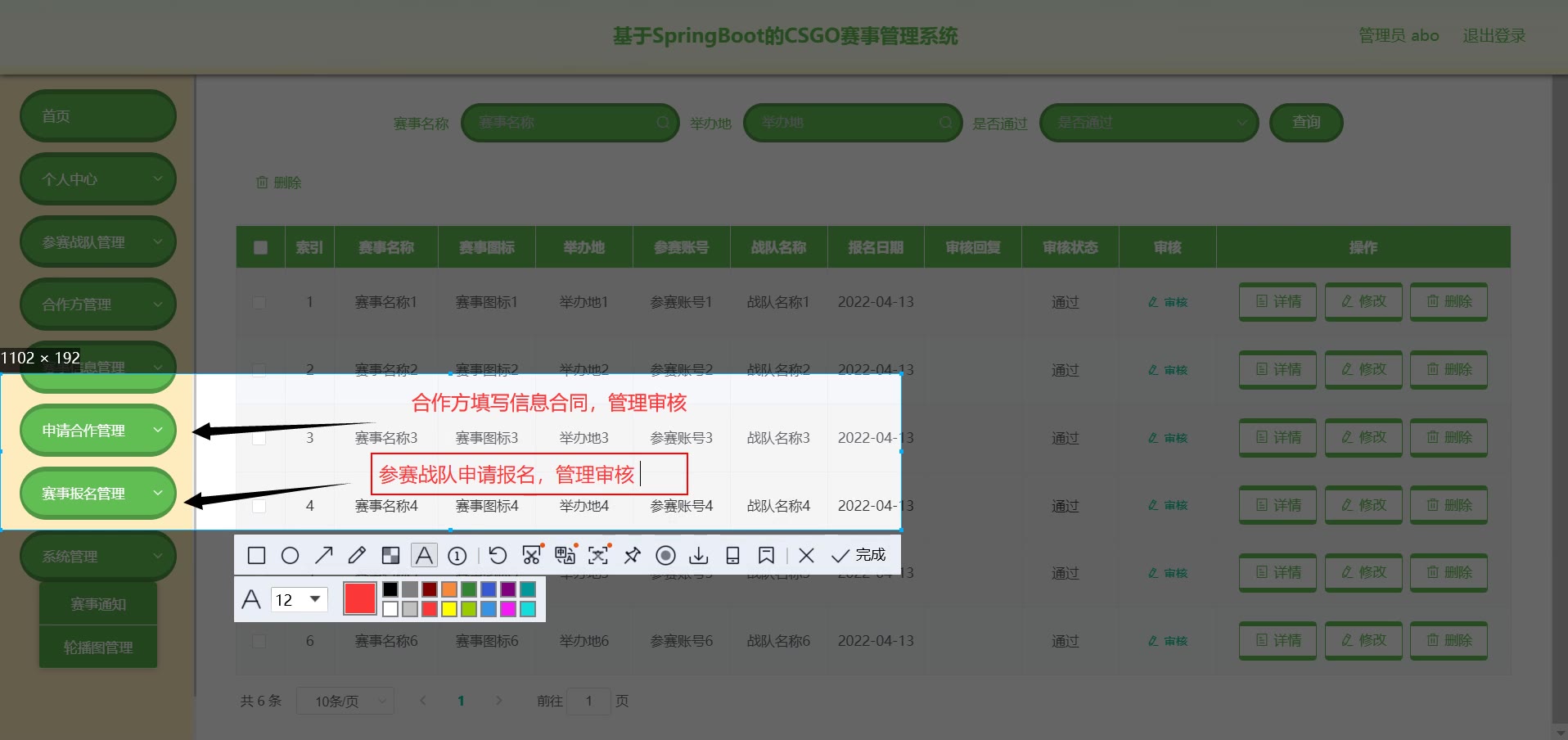Click 退出登录 to log out
Image resolution: width=1568 pixels, height=740 pixels.
pyautogui.click(x=1494, y=36)
